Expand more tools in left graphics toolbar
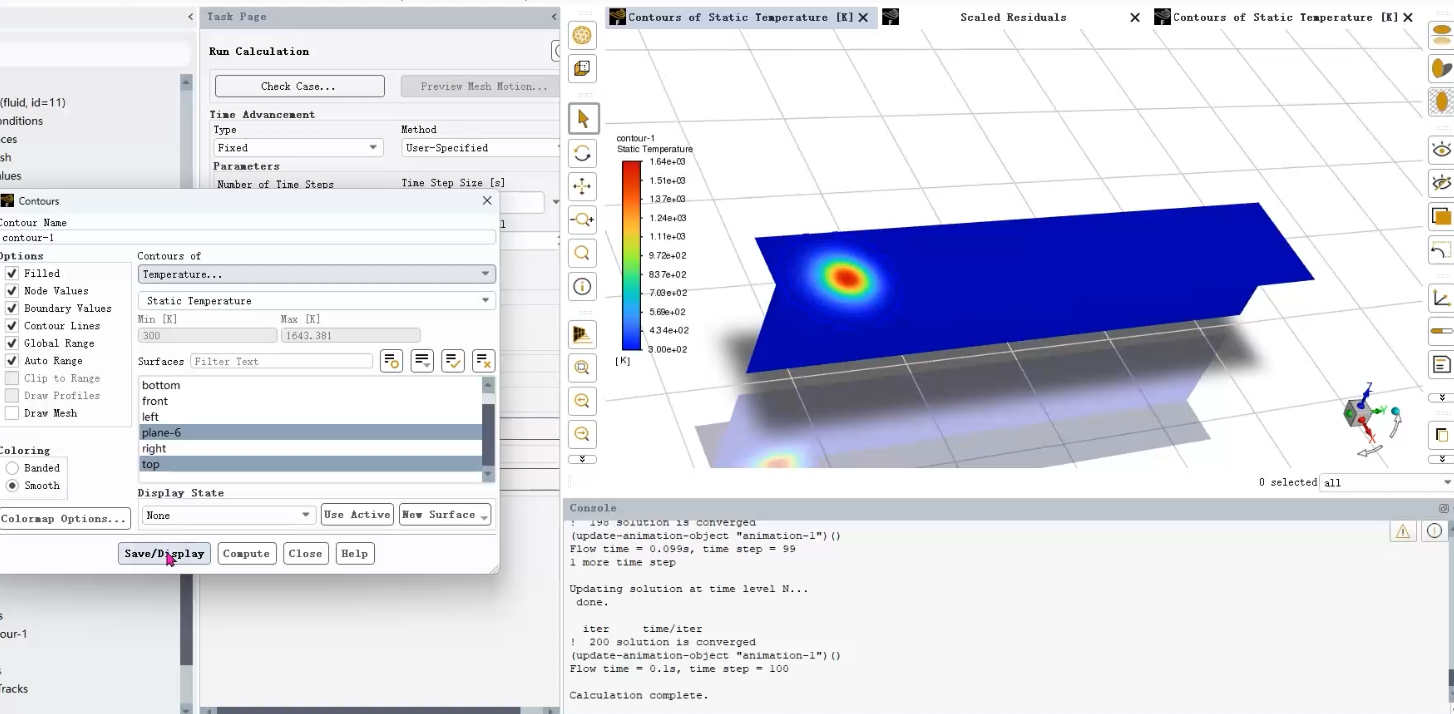The width and height of the screenshot is (1454, 714). 583,459
